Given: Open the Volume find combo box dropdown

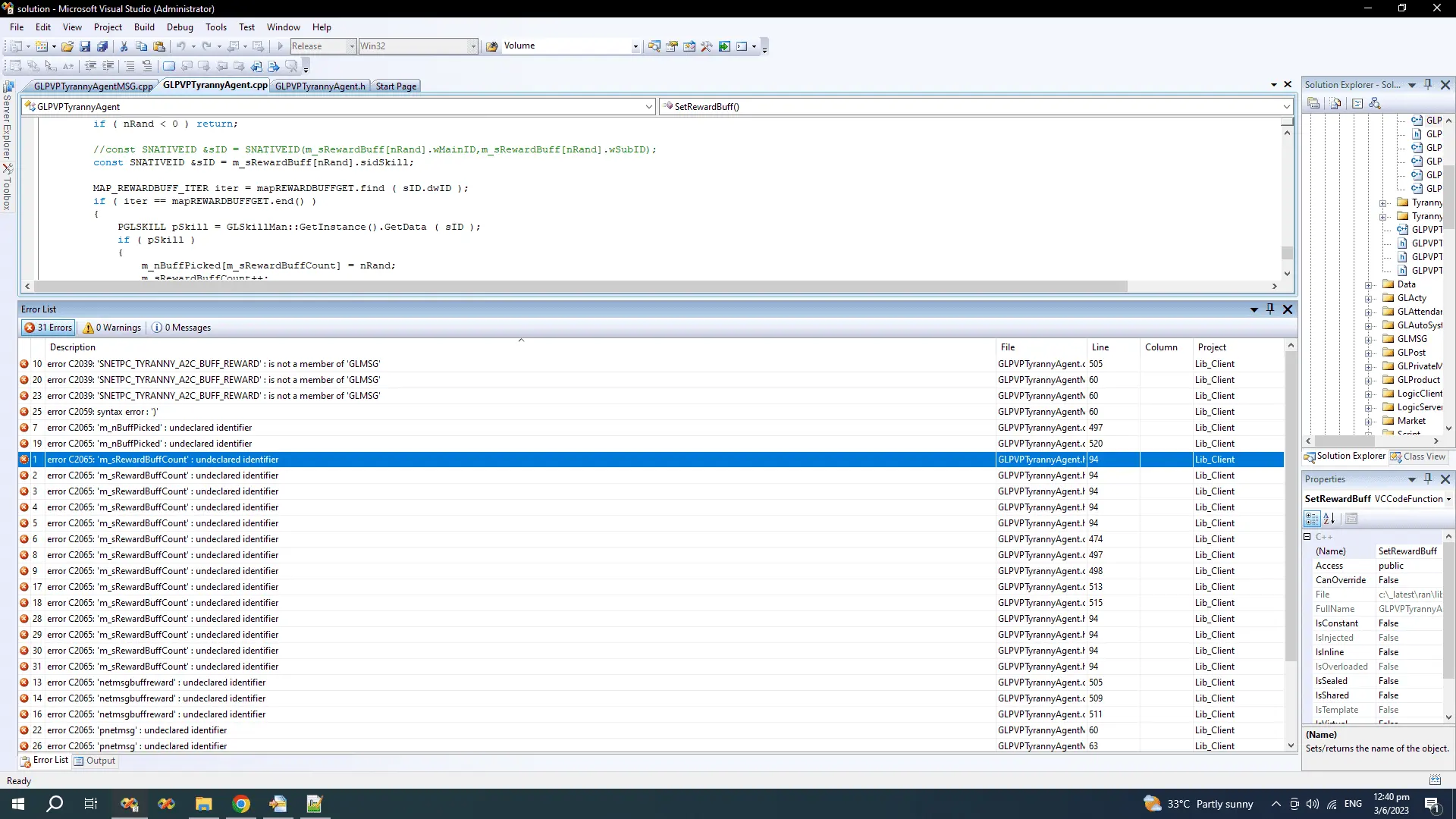Looking at the screenshot, I should click(x=635, y=46).
